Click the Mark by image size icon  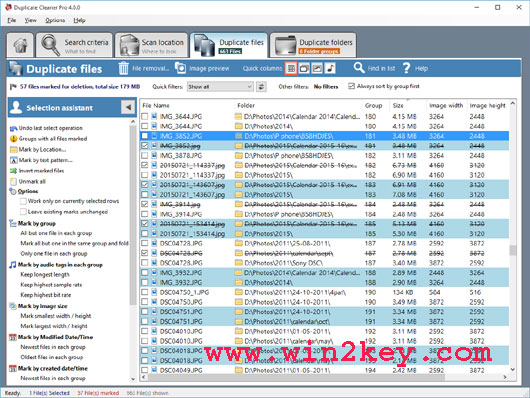(13, 306)
